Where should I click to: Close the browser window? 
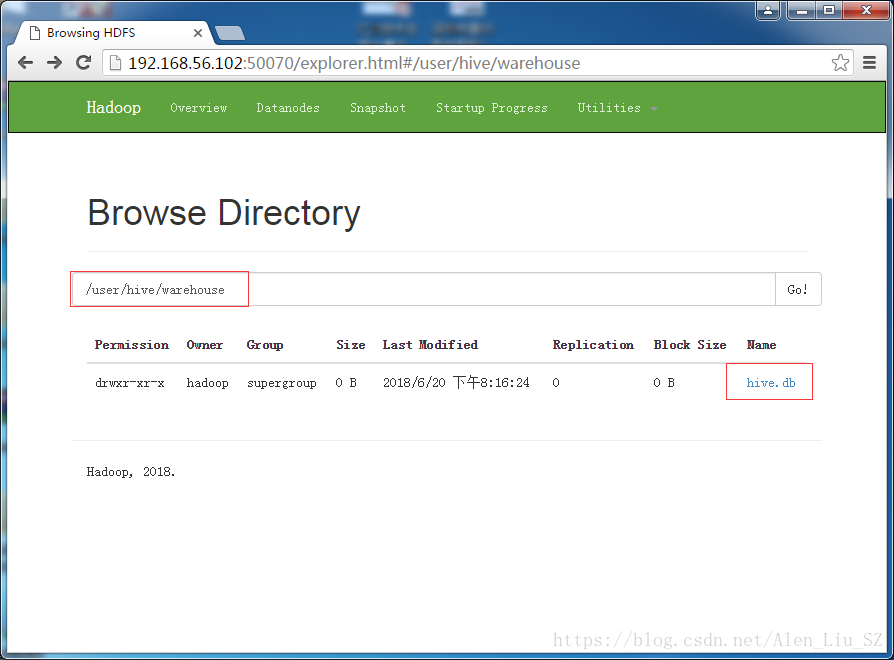click(865, 10)
